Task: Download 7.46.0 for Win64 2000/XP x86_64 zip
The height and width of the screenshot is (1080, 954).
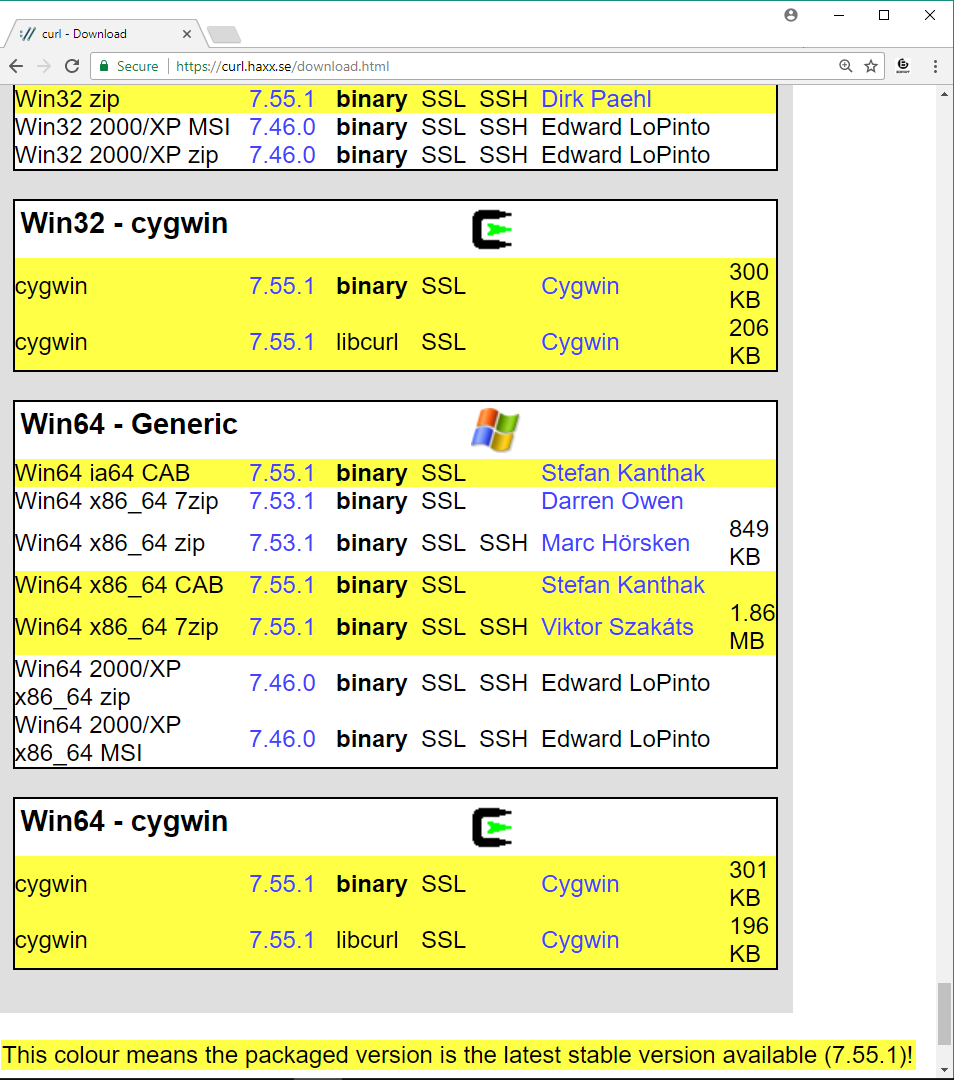Action: point(282,683)
